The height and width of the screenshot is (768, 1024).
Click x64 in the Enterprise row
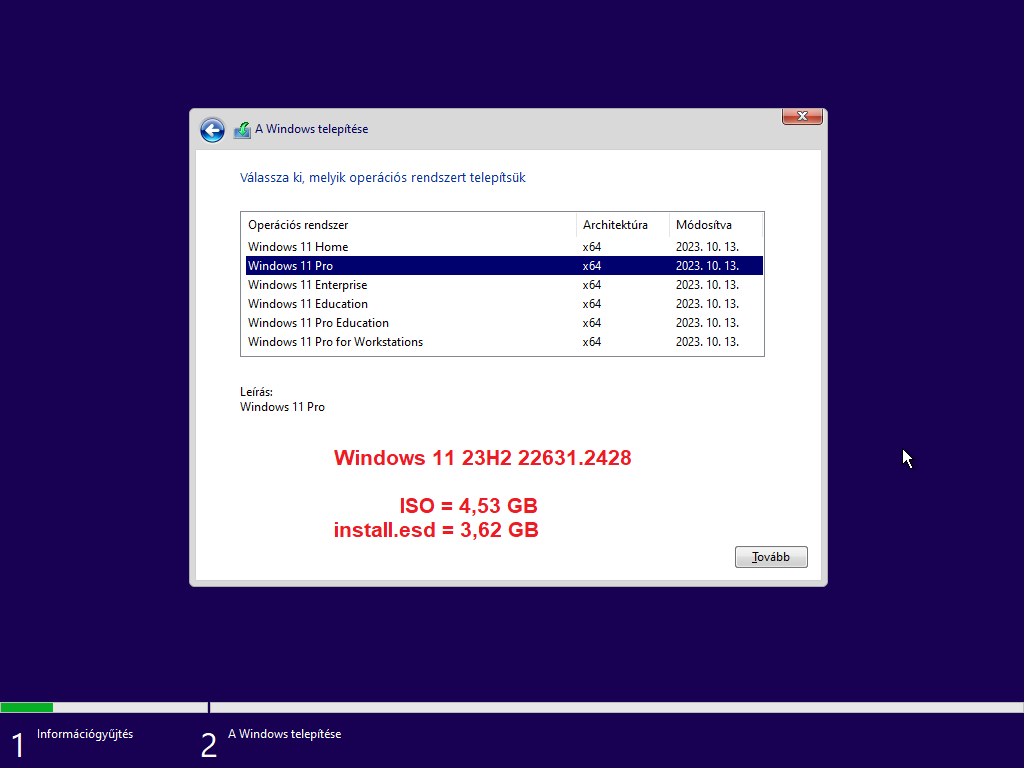click(x=592, y=285)
